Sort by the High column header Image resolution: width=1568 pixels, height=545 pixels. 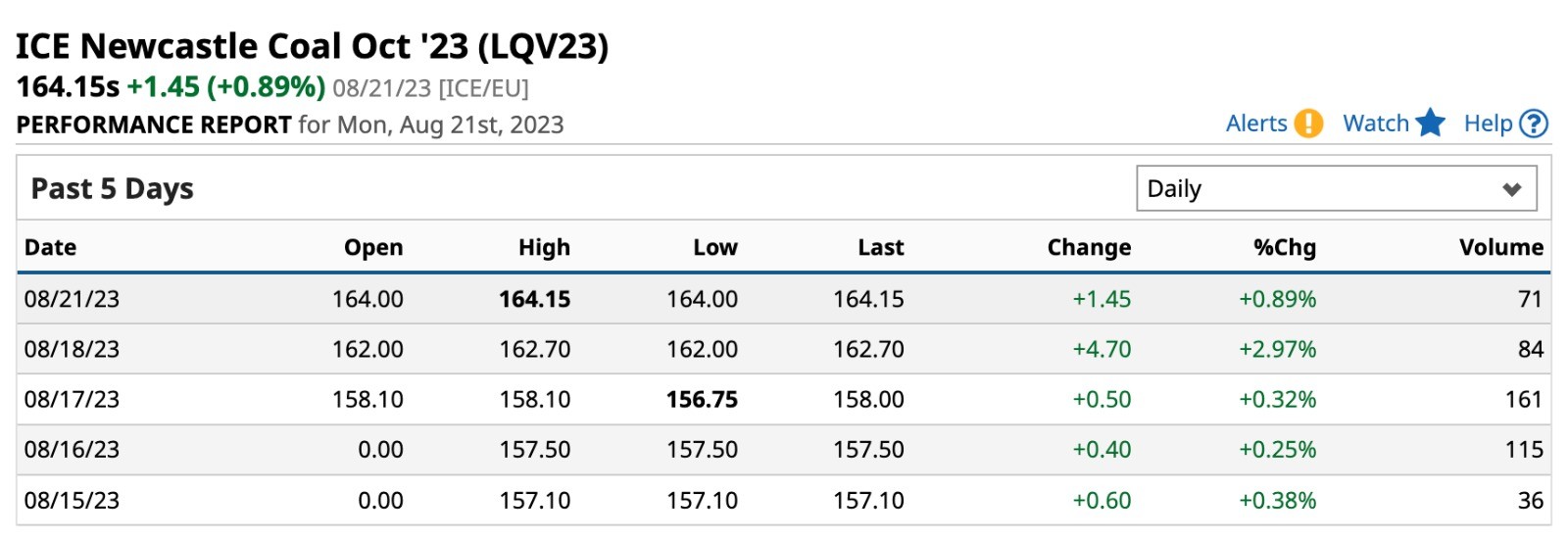click(x=544, y=247)
